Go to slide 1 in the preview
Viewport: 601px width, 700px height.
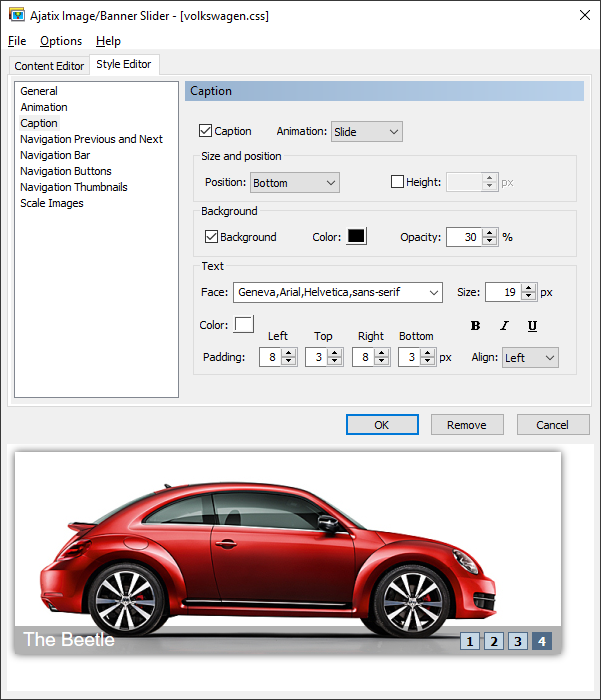[x=470, y=642]
